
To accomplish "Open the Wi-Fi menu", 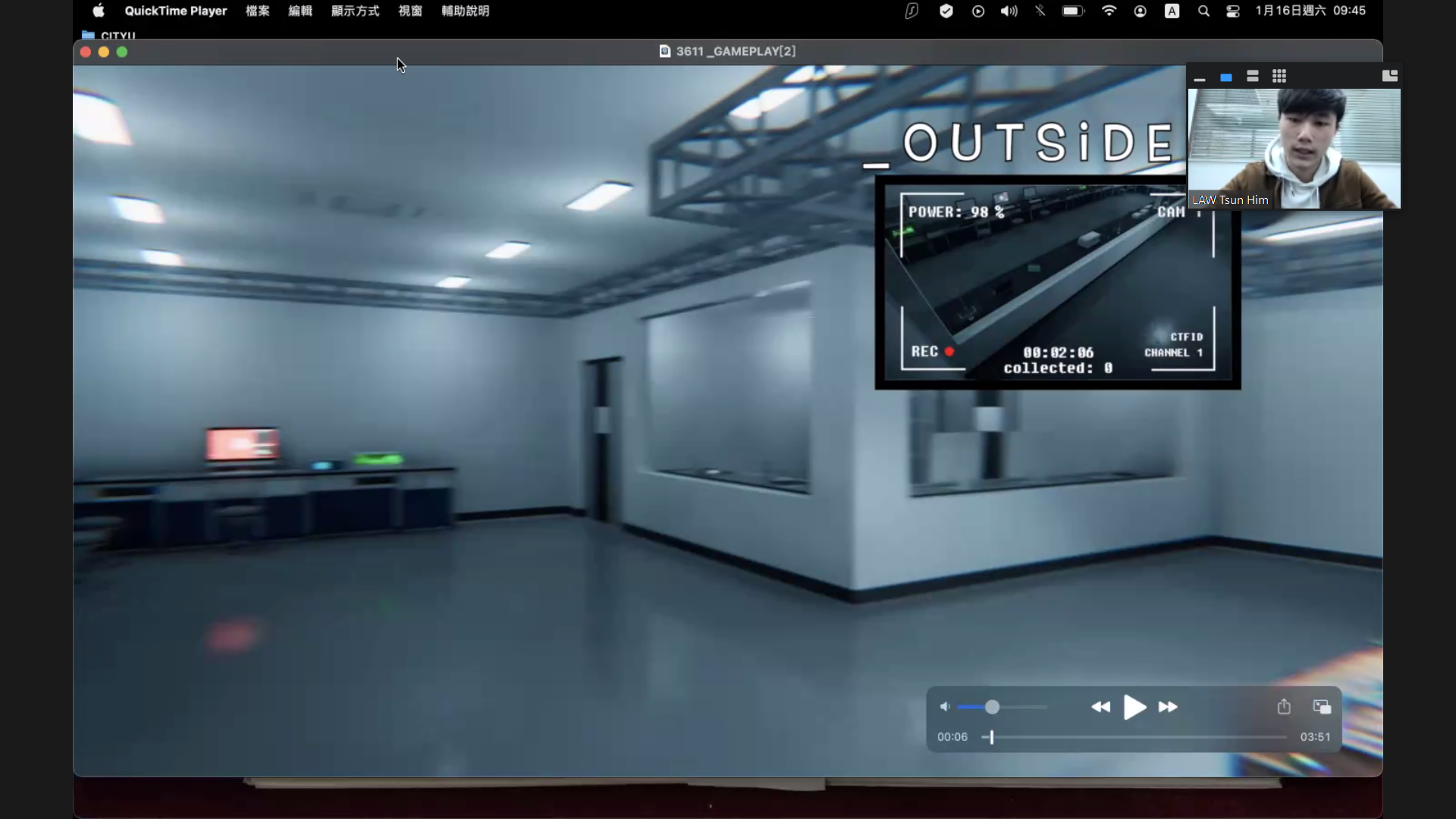I will 1109,11.
